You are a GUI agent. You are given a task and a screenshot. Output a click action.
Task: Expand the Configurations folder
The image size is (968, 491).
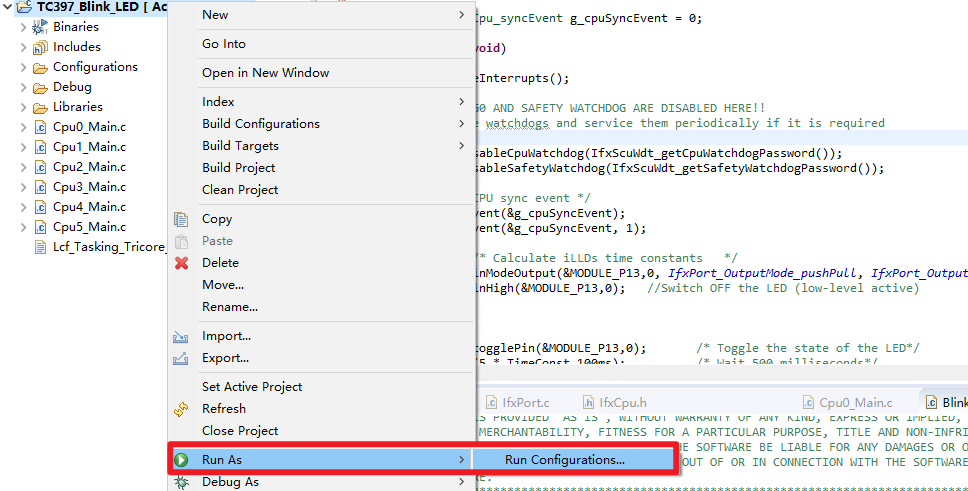click(x=23, y=67)
